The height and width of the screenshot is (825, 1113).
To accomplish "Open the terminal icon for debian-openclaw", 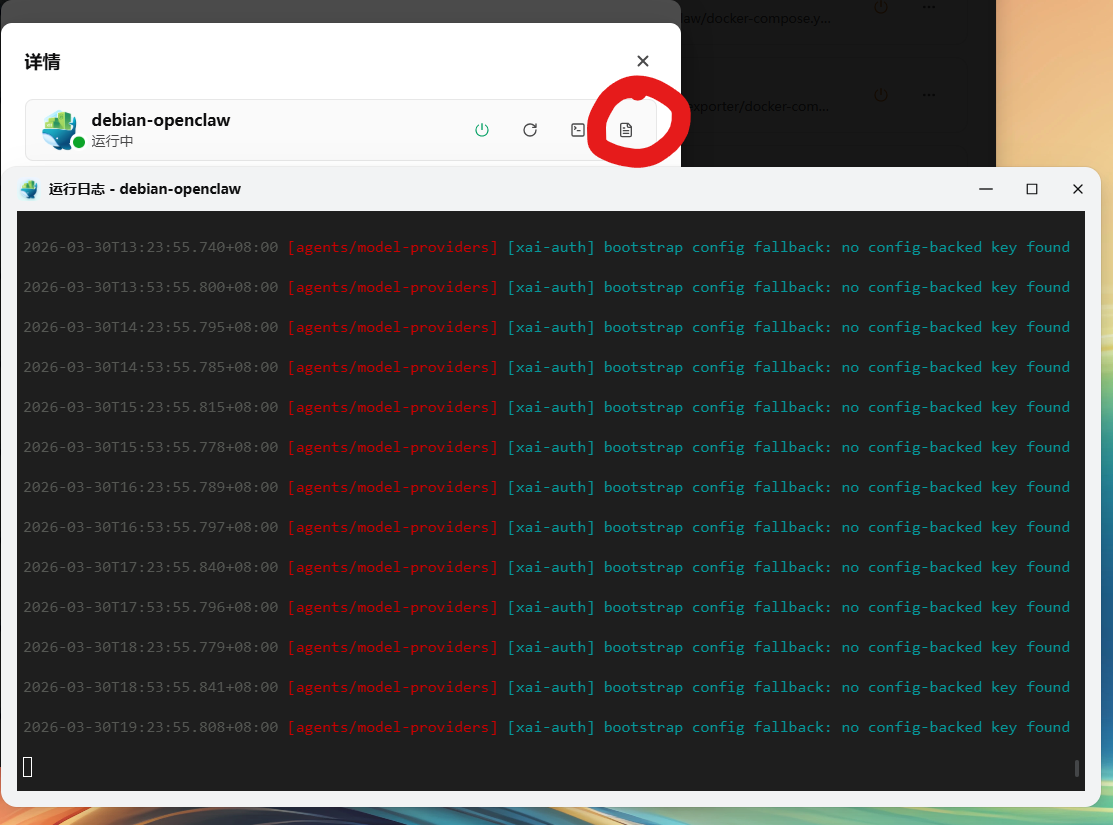I will [x=578, y=130].
